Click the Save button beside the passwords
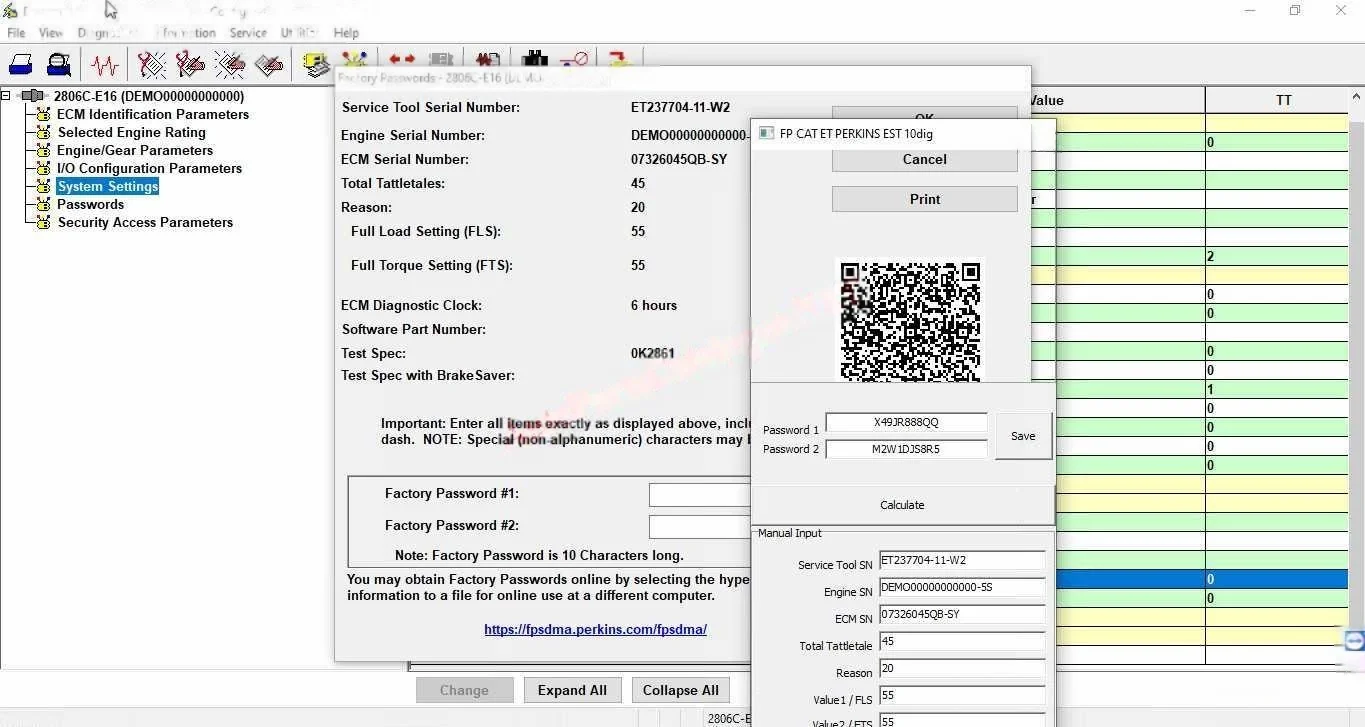 (1022, 436)
